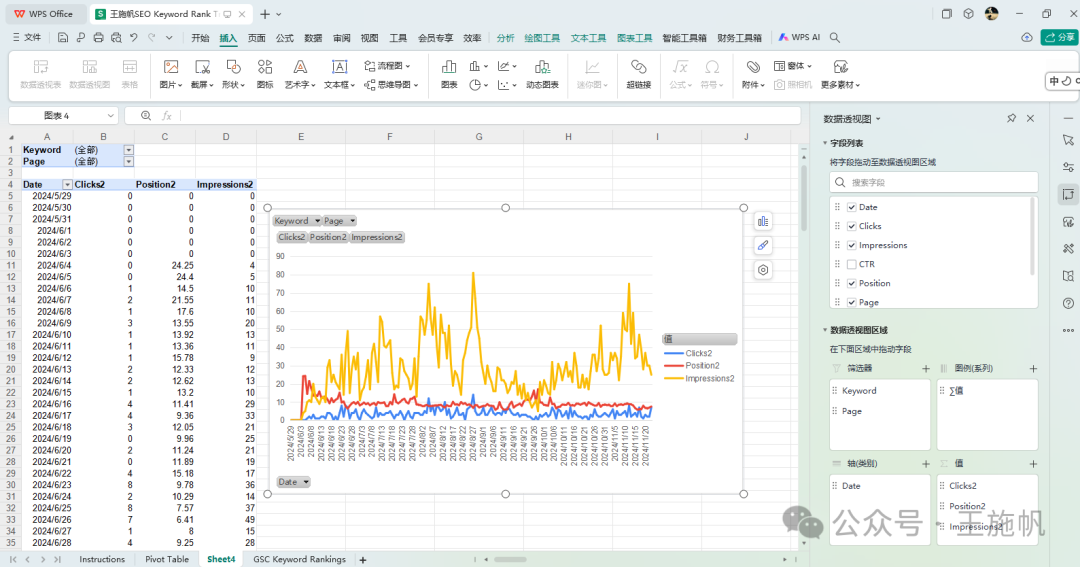Screen dimensions: 1080x567
Task: Click the horizontal scrollbar thumb at bottom
Action: 510,559
